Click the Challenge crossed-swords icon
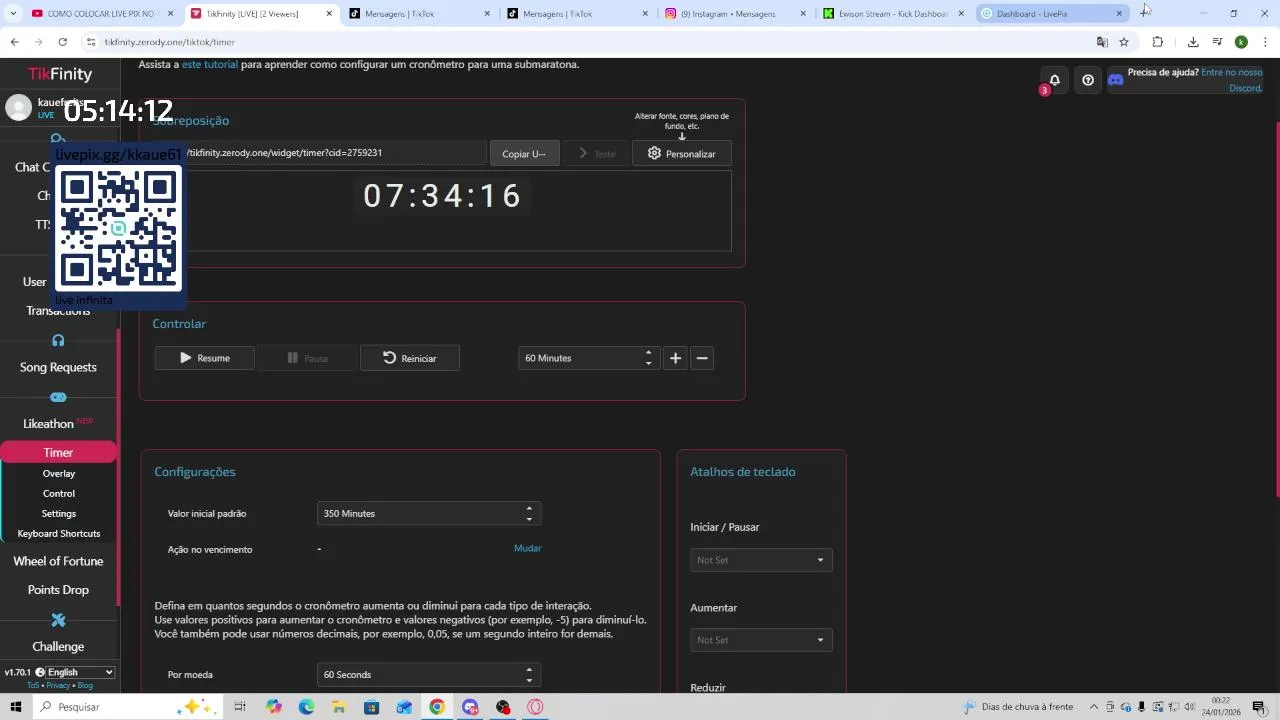 click(58, 620)
